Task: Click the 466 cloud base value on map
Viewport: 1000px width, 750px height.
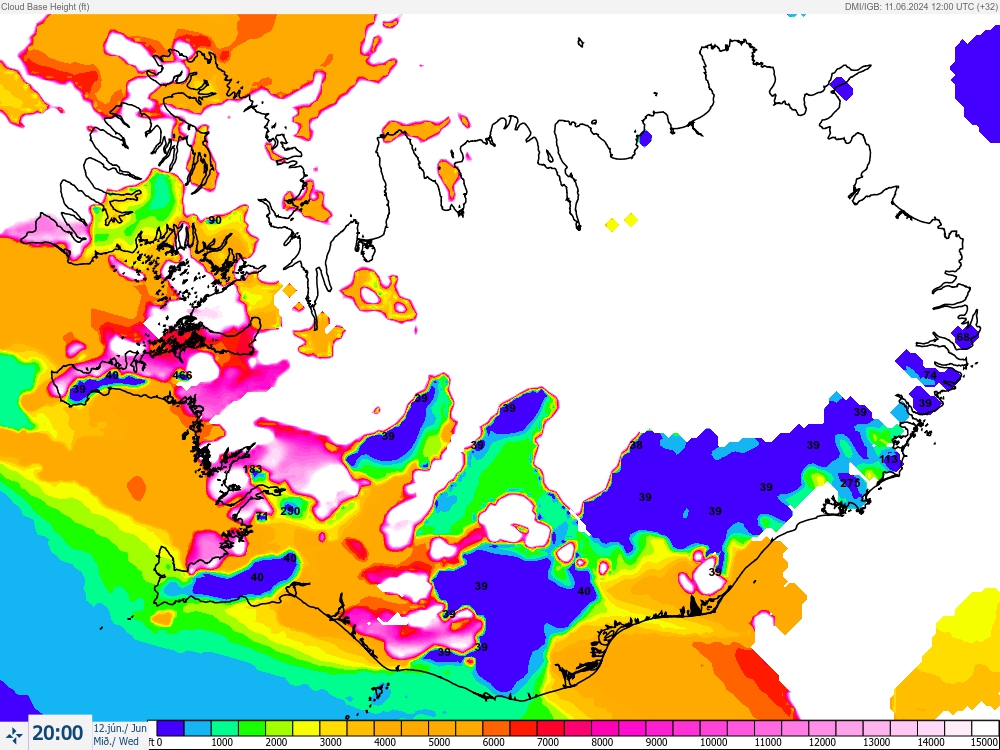Action: click(182, 375)
